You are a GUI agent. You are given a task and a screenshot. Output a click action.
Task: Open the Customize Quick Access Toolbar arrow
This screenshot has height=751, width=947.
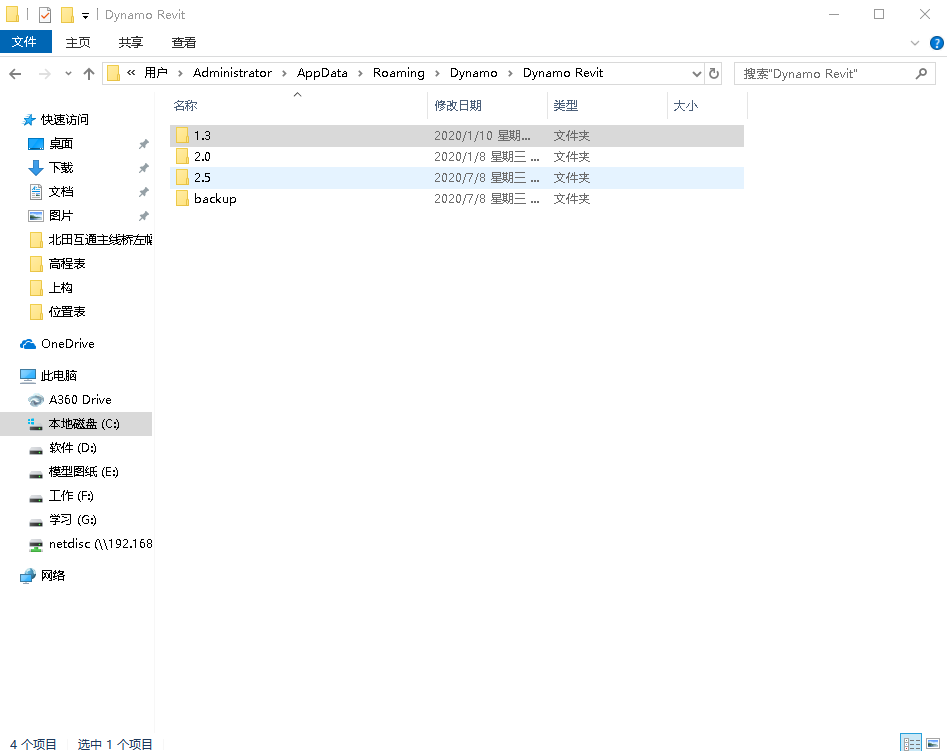pos(85,16)
